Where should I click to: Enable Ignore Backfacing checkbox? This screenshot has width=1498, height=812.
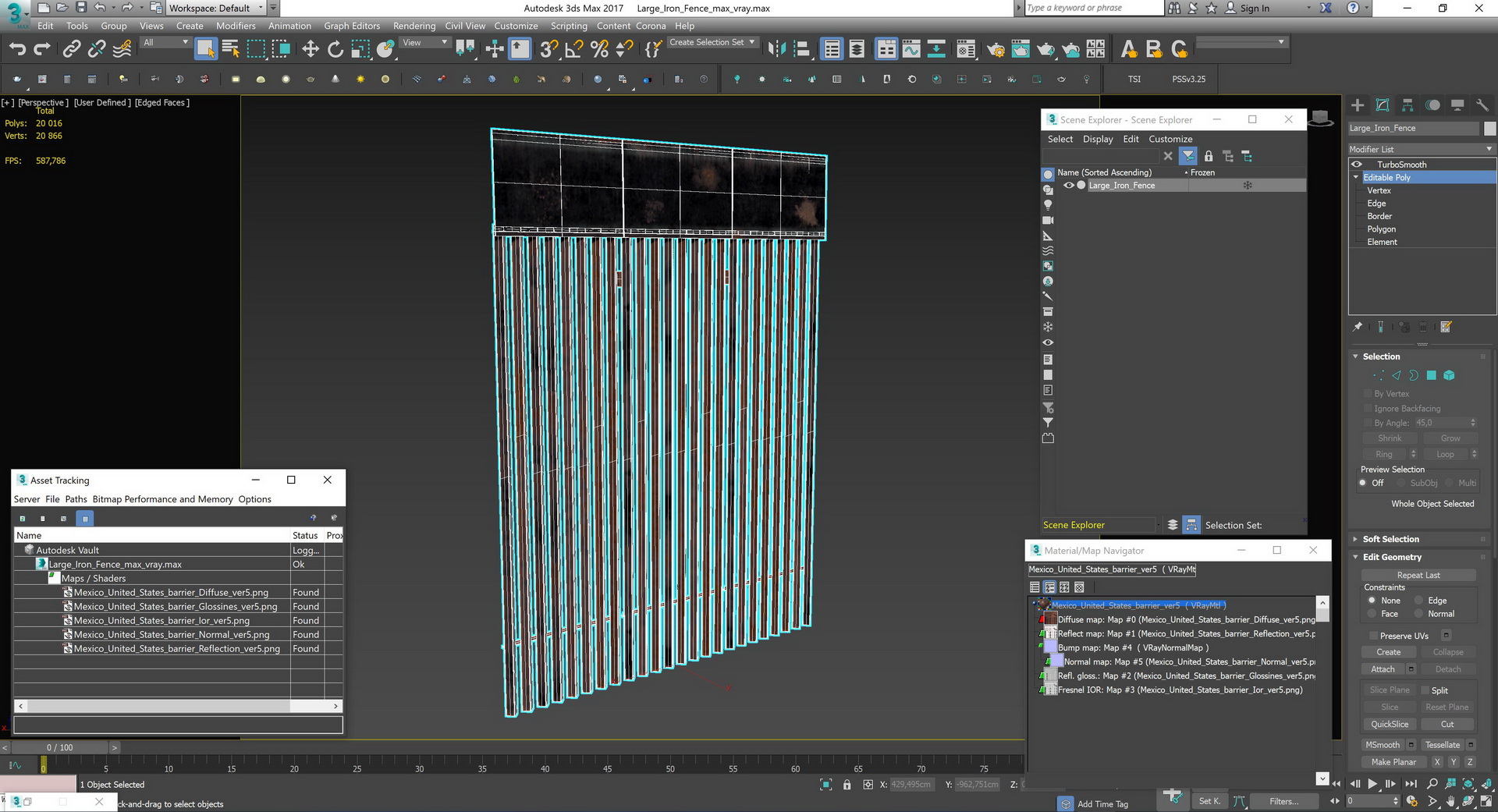click(x=1368, y=409)
